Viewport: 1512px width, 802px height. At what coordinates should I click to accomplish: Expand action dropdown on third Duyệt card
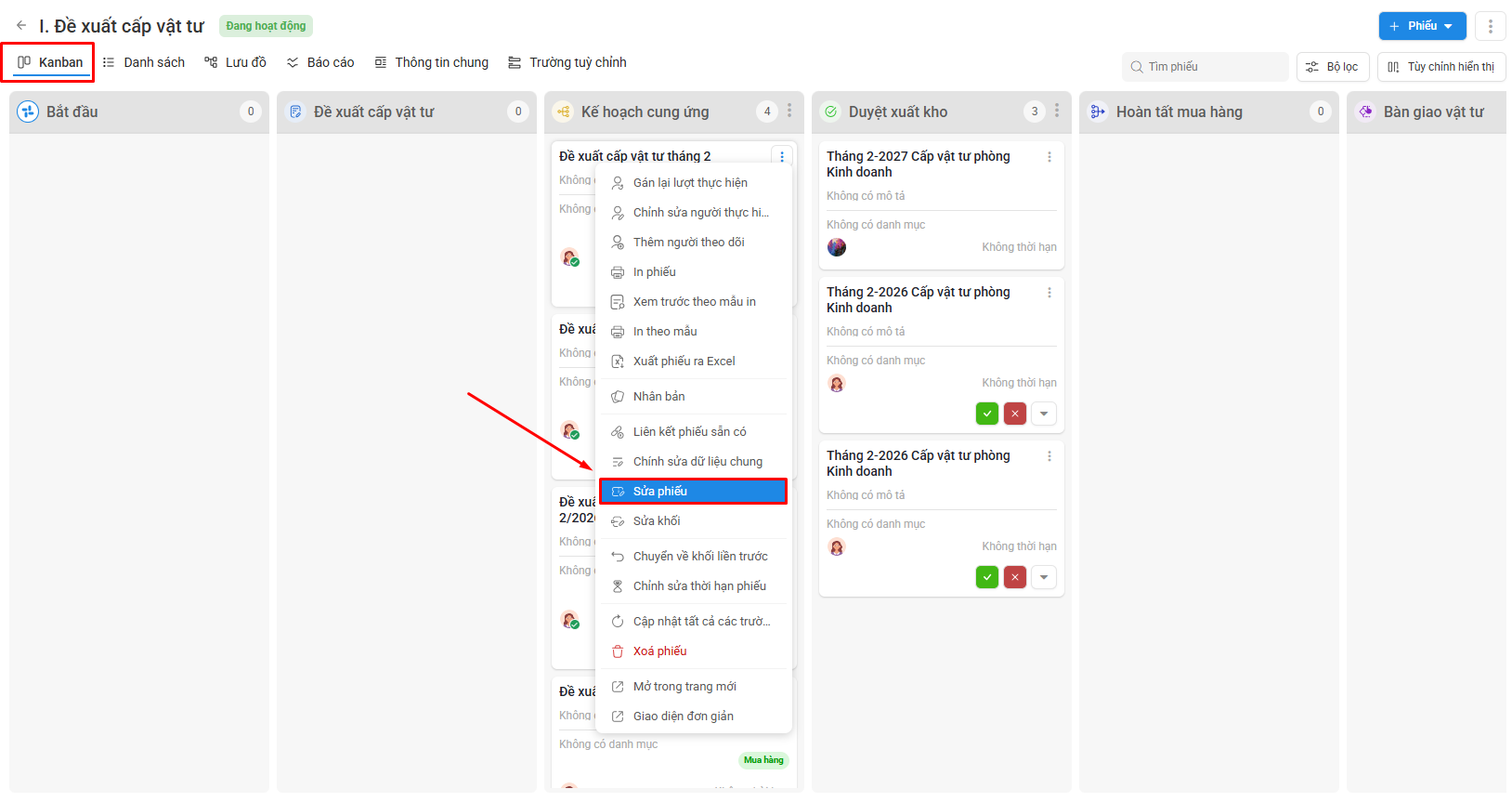point(1044,577)
